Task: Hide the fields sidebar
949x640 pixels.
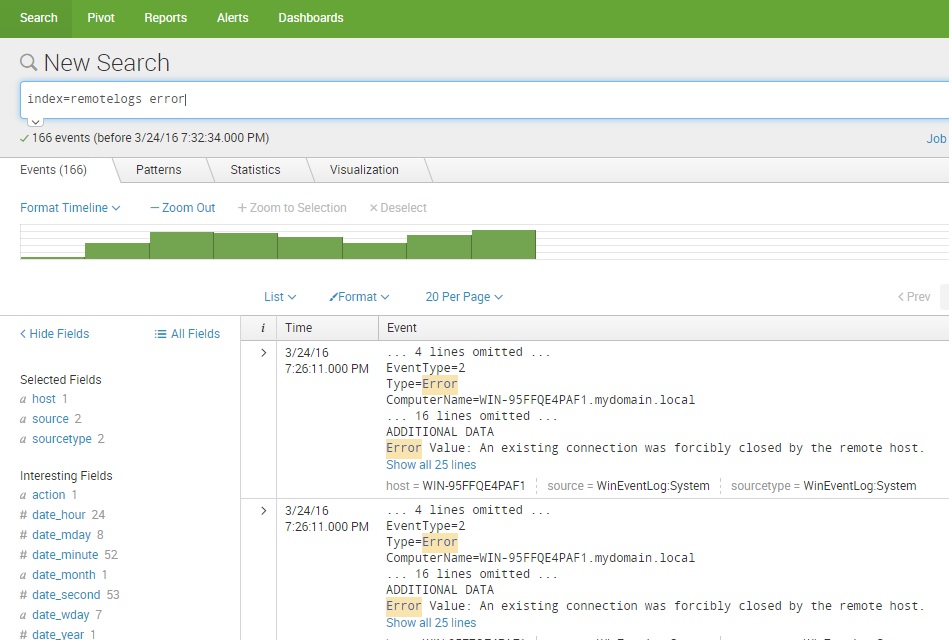Action: [x=55, y=334]
